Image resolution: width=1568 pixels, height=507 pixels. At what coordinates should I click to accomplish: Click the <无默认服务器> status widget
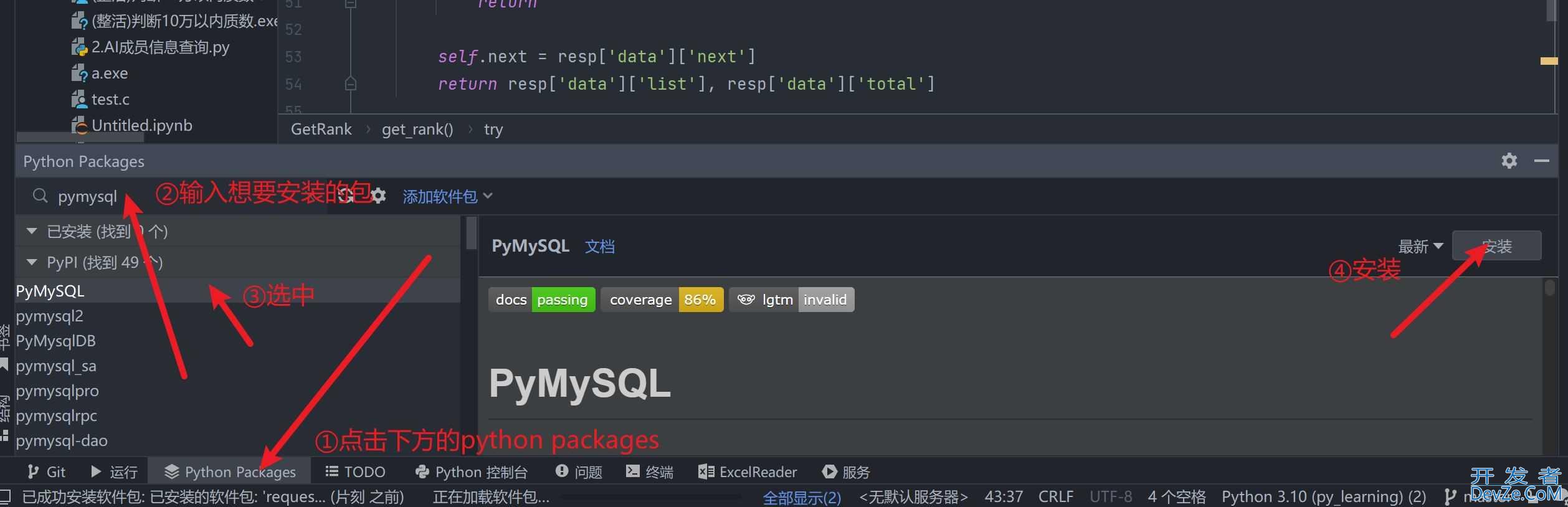click(x=913, y=496)
